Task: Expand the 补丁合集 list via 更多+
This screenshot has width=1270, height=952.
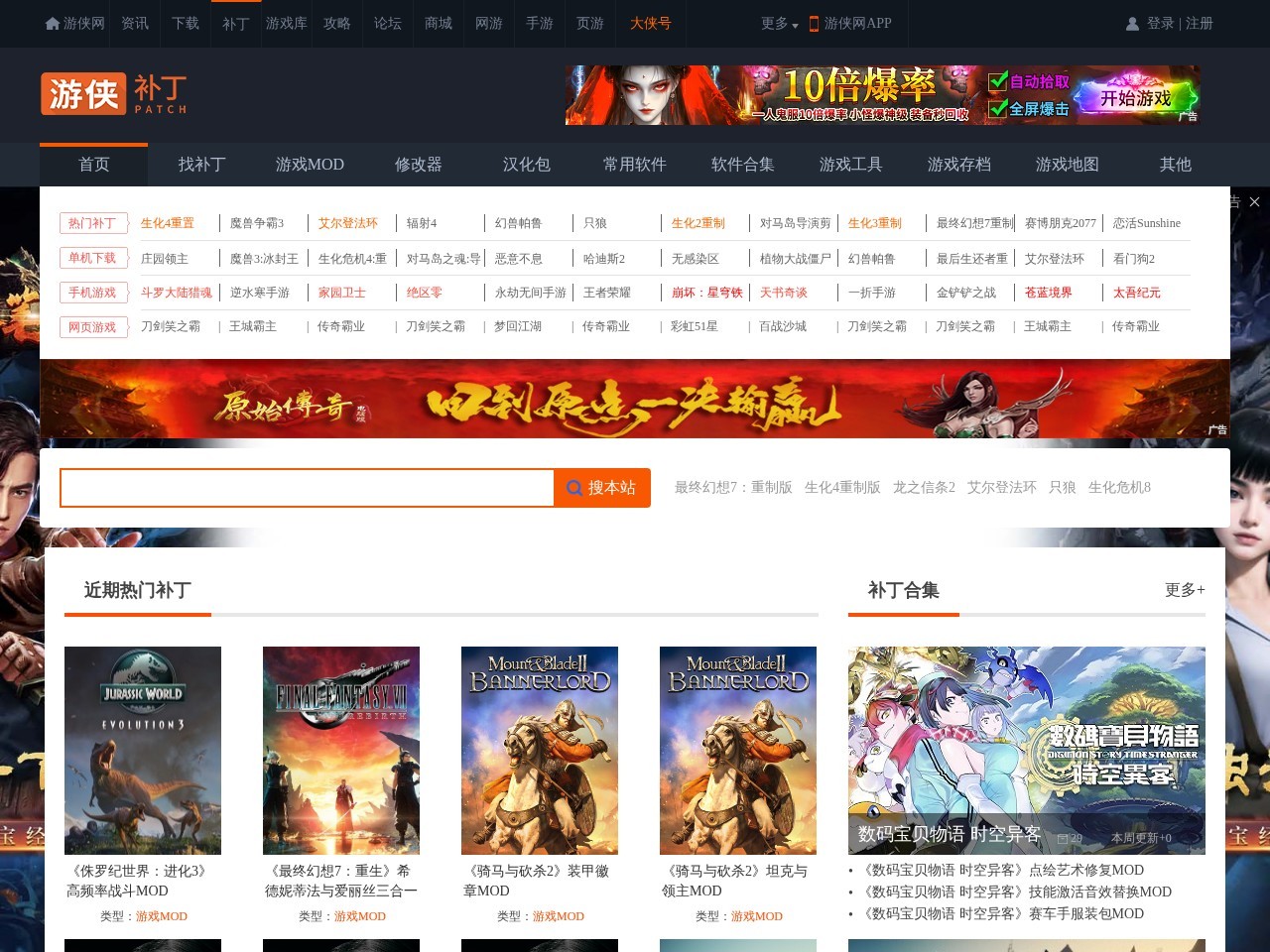Action: 1184,590
